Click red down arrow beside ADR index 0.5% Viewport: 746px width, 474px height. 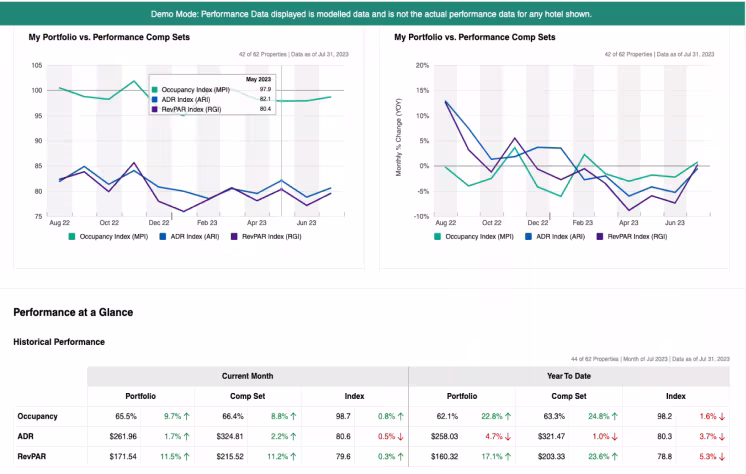click(x=400, y=436)
